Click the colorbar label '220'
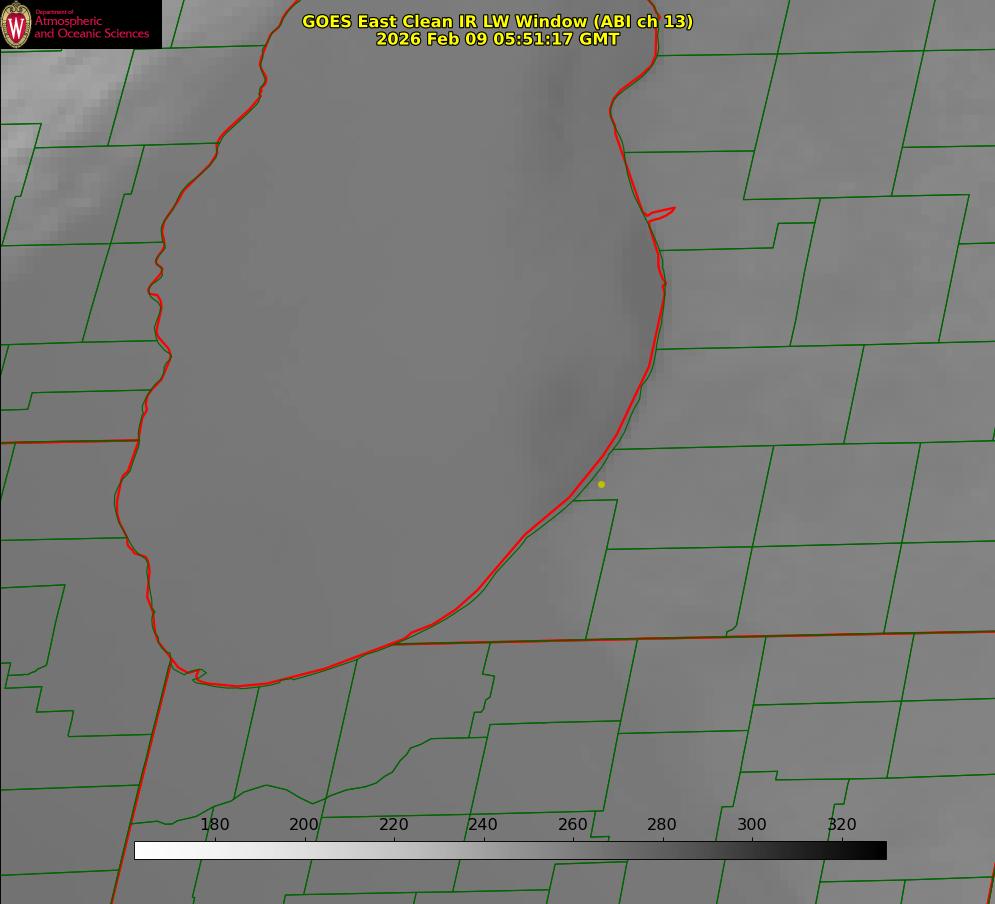Screen dimensions: 995x904 [393, 824]
